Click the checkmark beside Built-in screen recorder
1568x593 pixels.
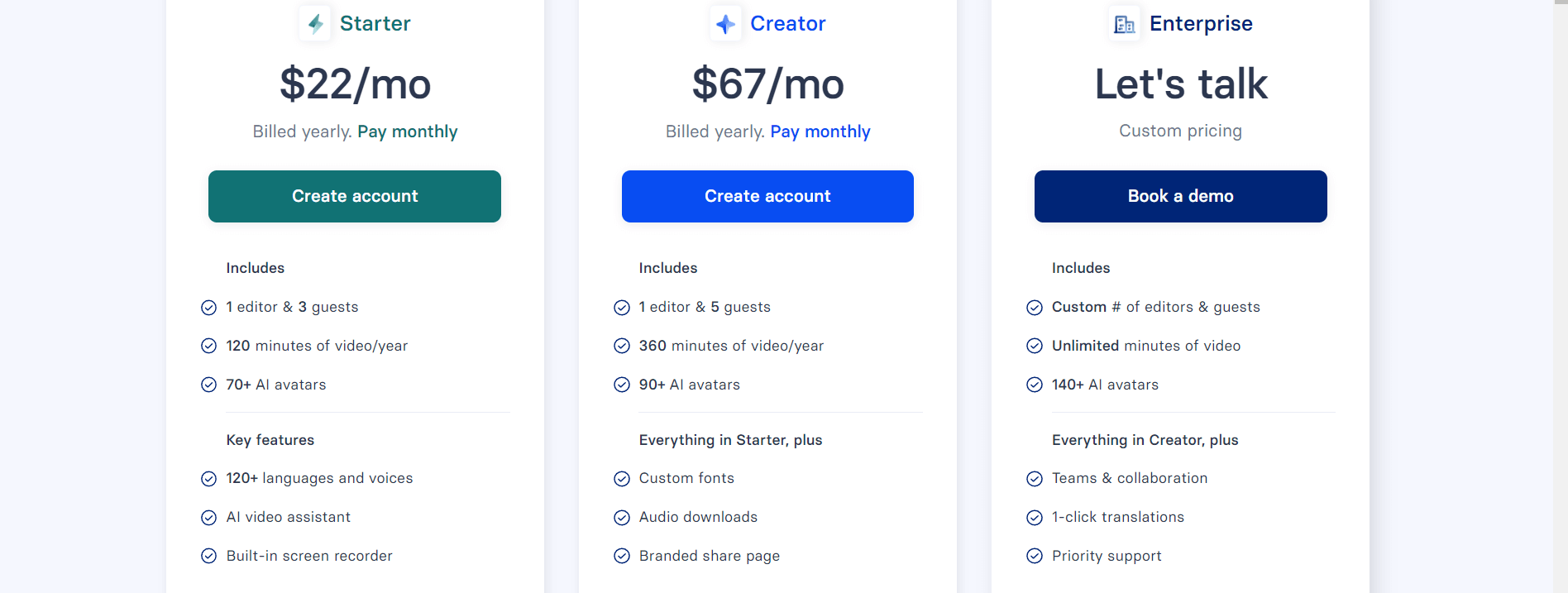coord(208,556)
